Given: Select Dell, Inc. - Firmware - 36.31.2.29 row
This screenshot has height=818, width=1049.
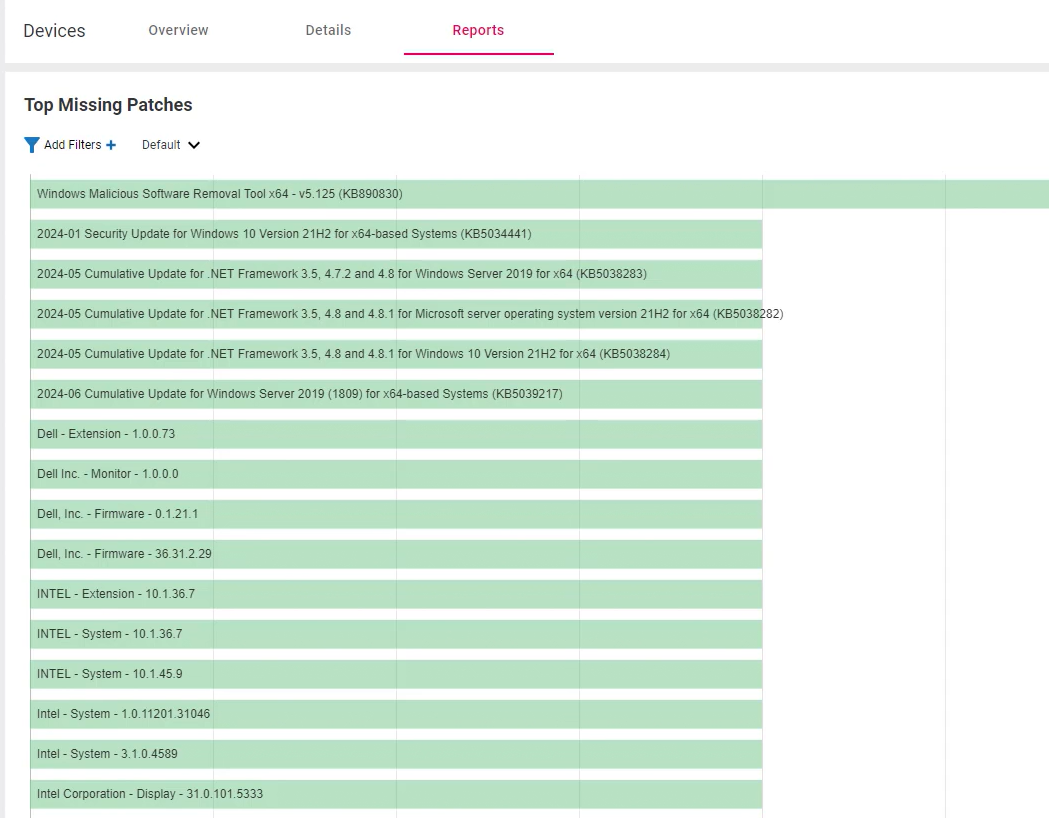Looking at the screenshot, I should pos(396,554).
